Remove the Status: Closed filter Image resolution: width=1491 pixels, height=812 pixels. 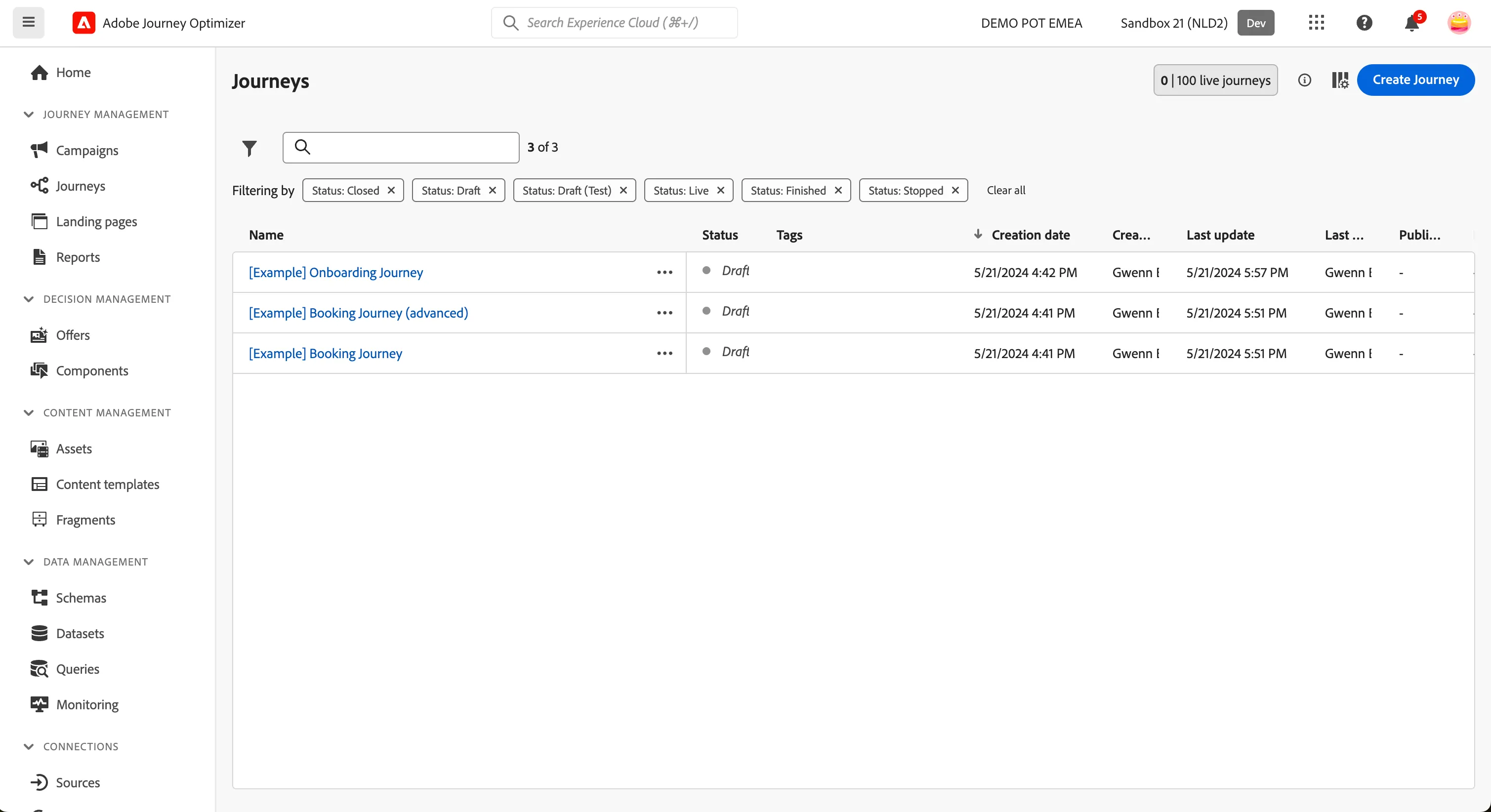tap(391, 191)
